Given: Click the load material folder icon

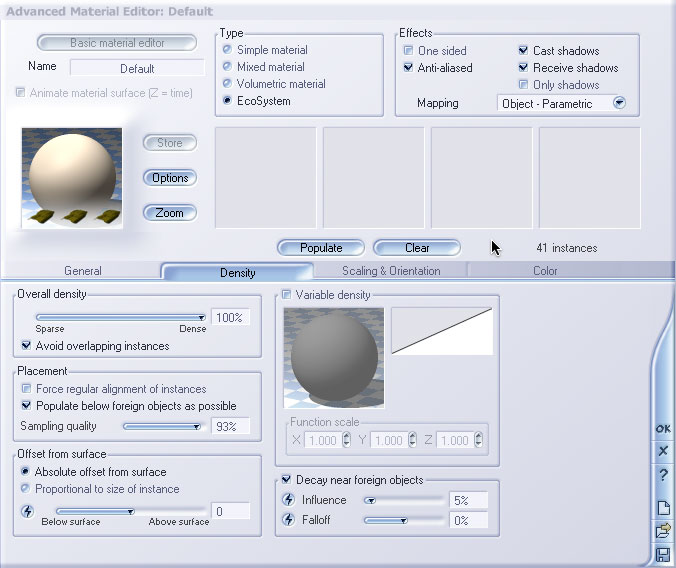Looking at the screenshot, I should (x=662, y=531).
